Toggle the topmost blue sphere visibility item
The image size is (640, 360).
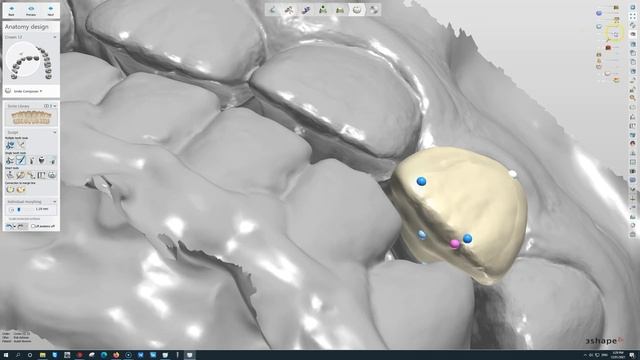click(x=599, y=13)
